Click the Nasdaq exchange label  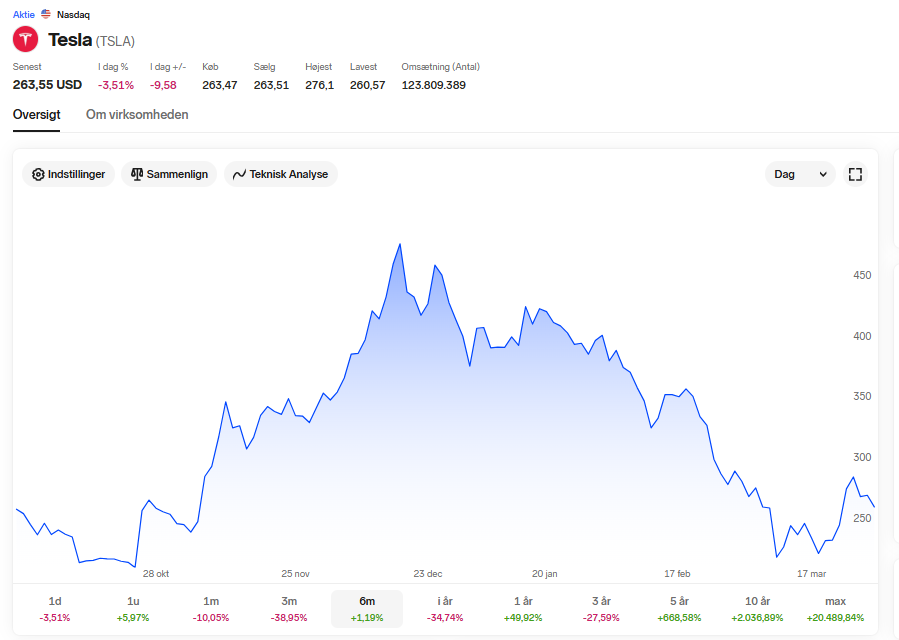click(73, 15)
